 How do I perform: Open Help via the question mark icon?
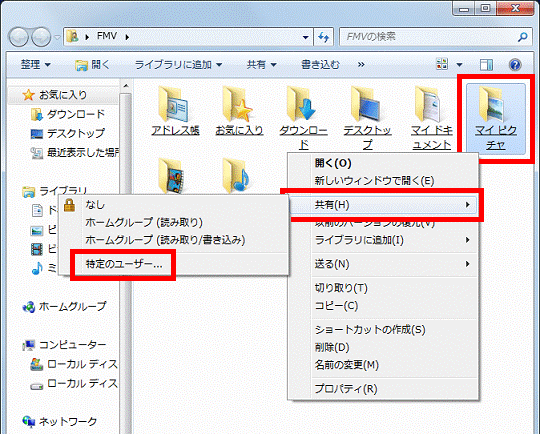point(515,65)
